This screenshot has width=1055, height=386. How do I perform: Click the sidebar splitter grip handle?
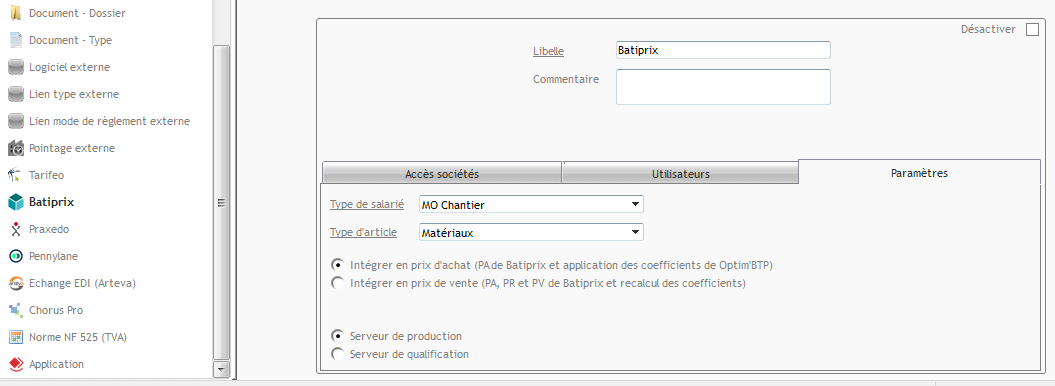(x=221, y=202)
